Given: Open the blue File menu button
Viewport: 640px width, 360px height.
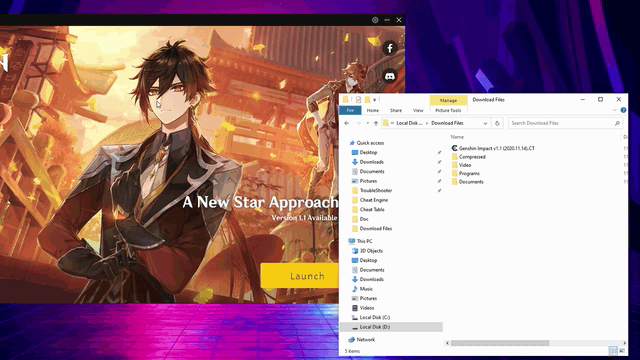Looking at the screenshot, I should click(x=350, y=110).
